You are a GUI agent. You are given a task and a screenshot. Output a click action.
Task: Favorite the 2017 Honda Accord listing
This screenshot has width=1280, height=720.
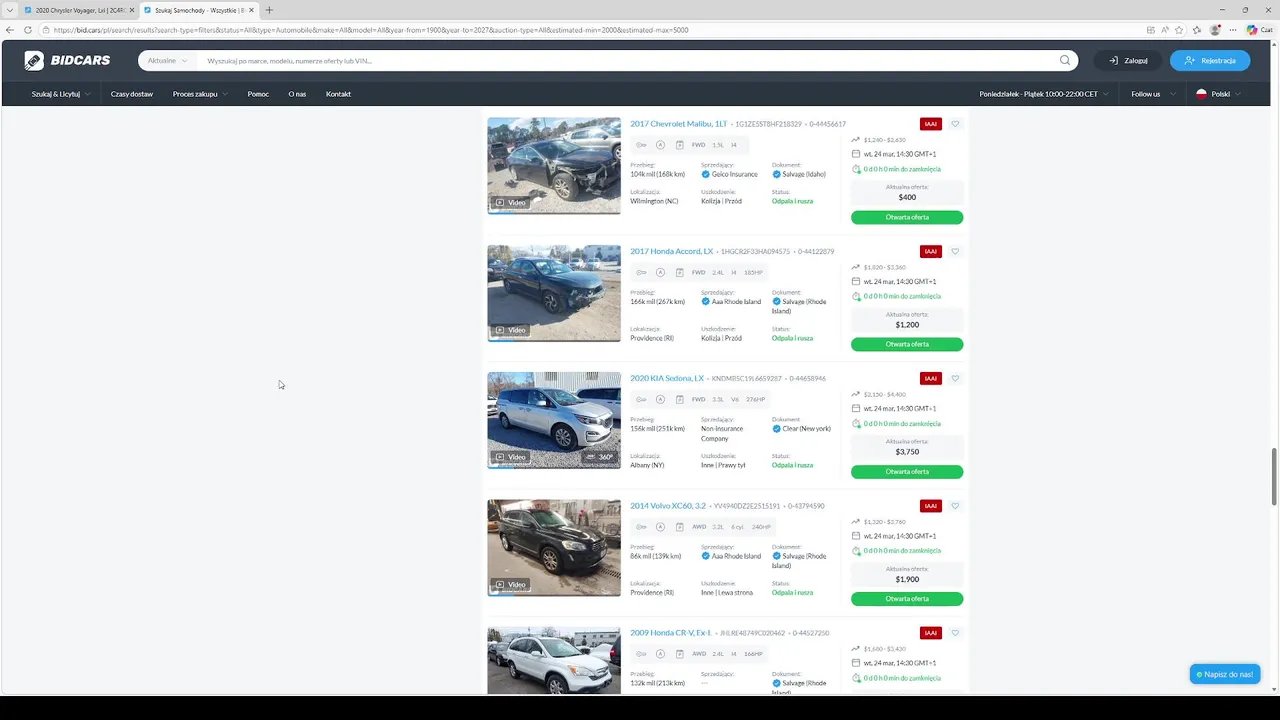click(955, 251)
